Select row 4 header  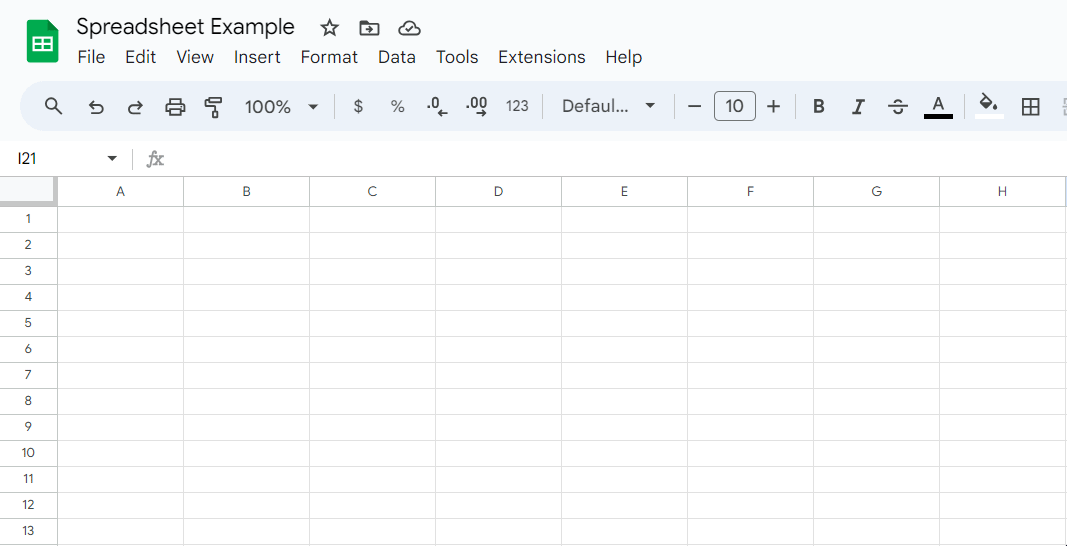coord(28,297)
